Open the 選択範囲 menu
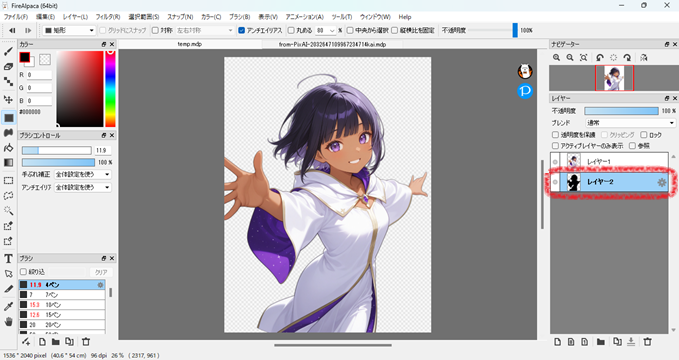 tap(144, 17)
